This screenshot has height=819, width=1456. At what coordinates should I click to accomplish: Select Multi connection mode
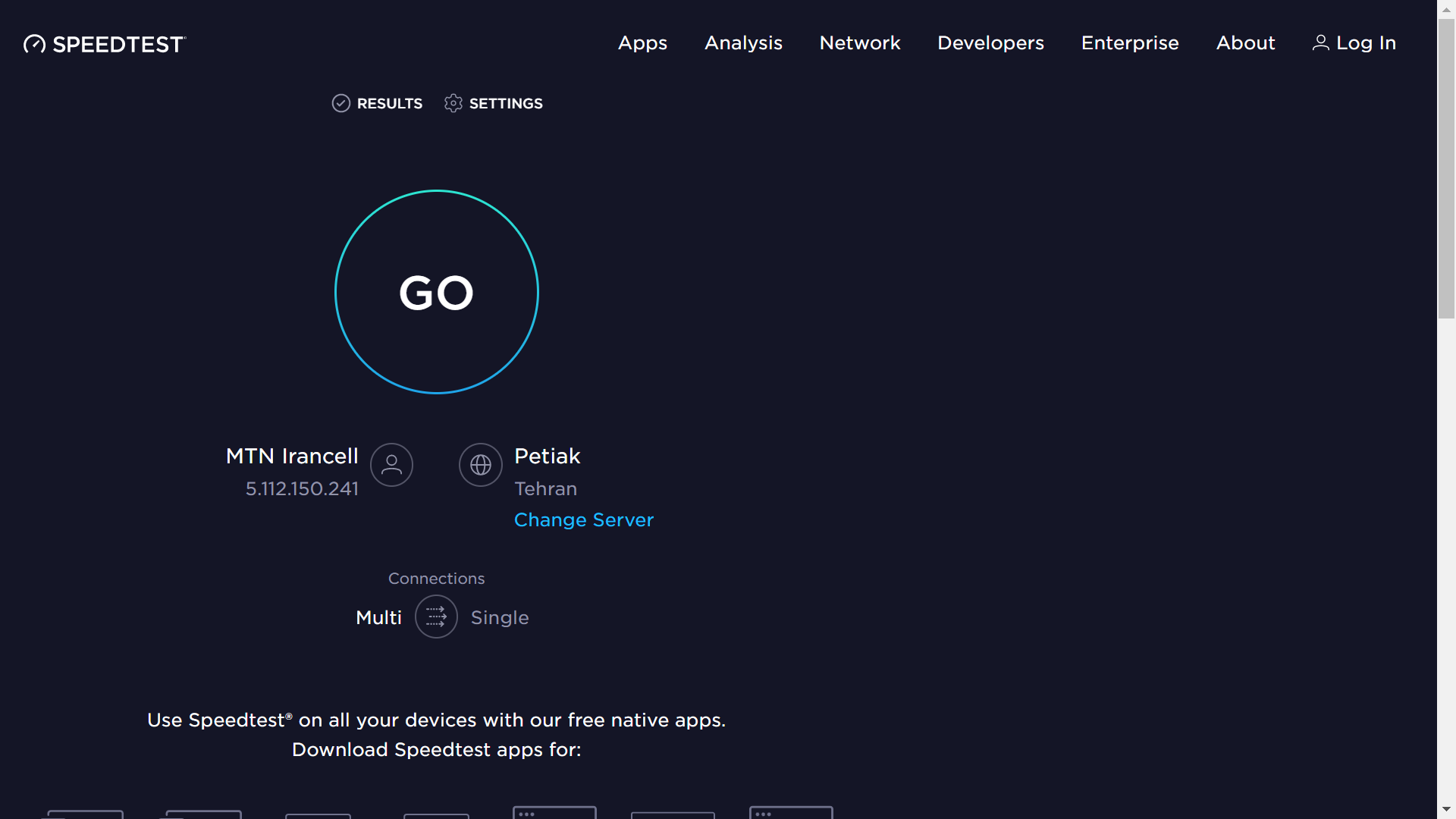(378, 618)
